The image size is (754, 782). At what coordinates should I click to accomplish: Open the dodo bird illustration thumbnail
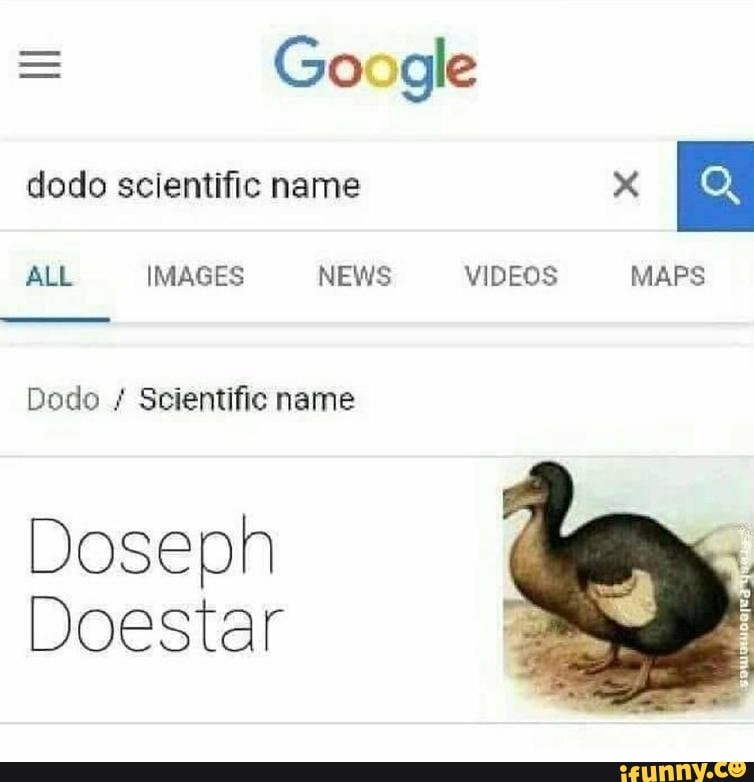(x=628, y=587)
